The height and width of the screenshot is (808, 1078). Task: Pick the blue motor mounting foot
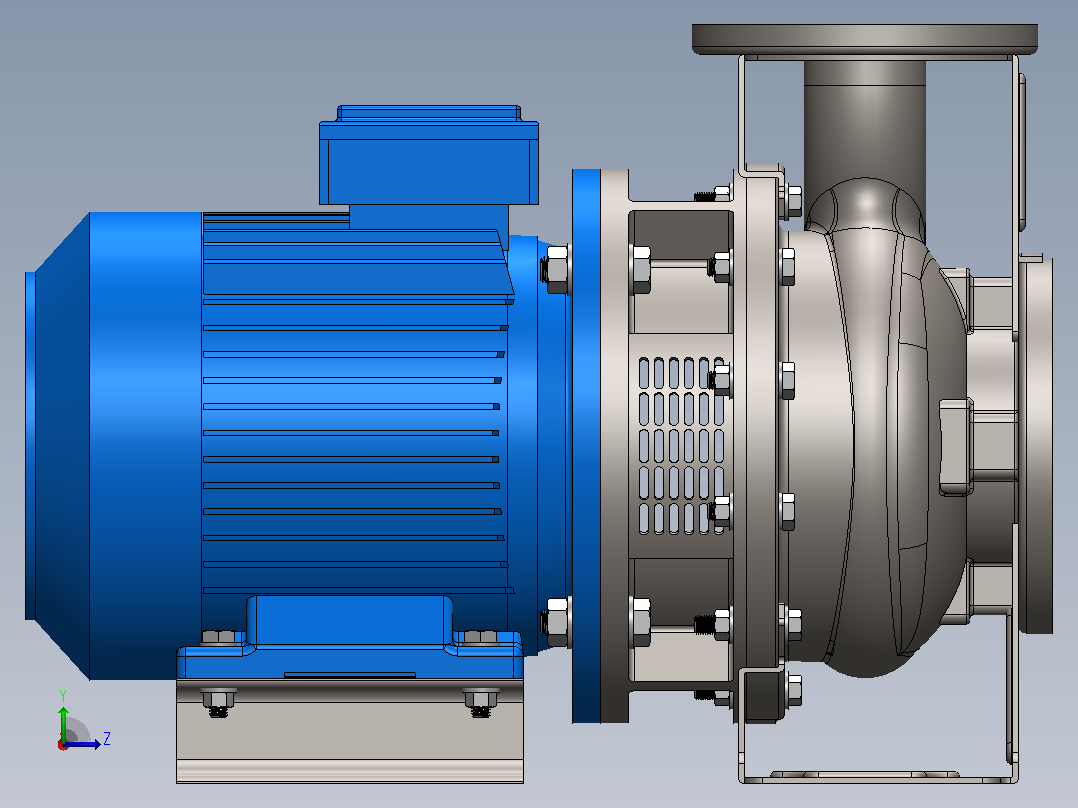pos(350,637)
